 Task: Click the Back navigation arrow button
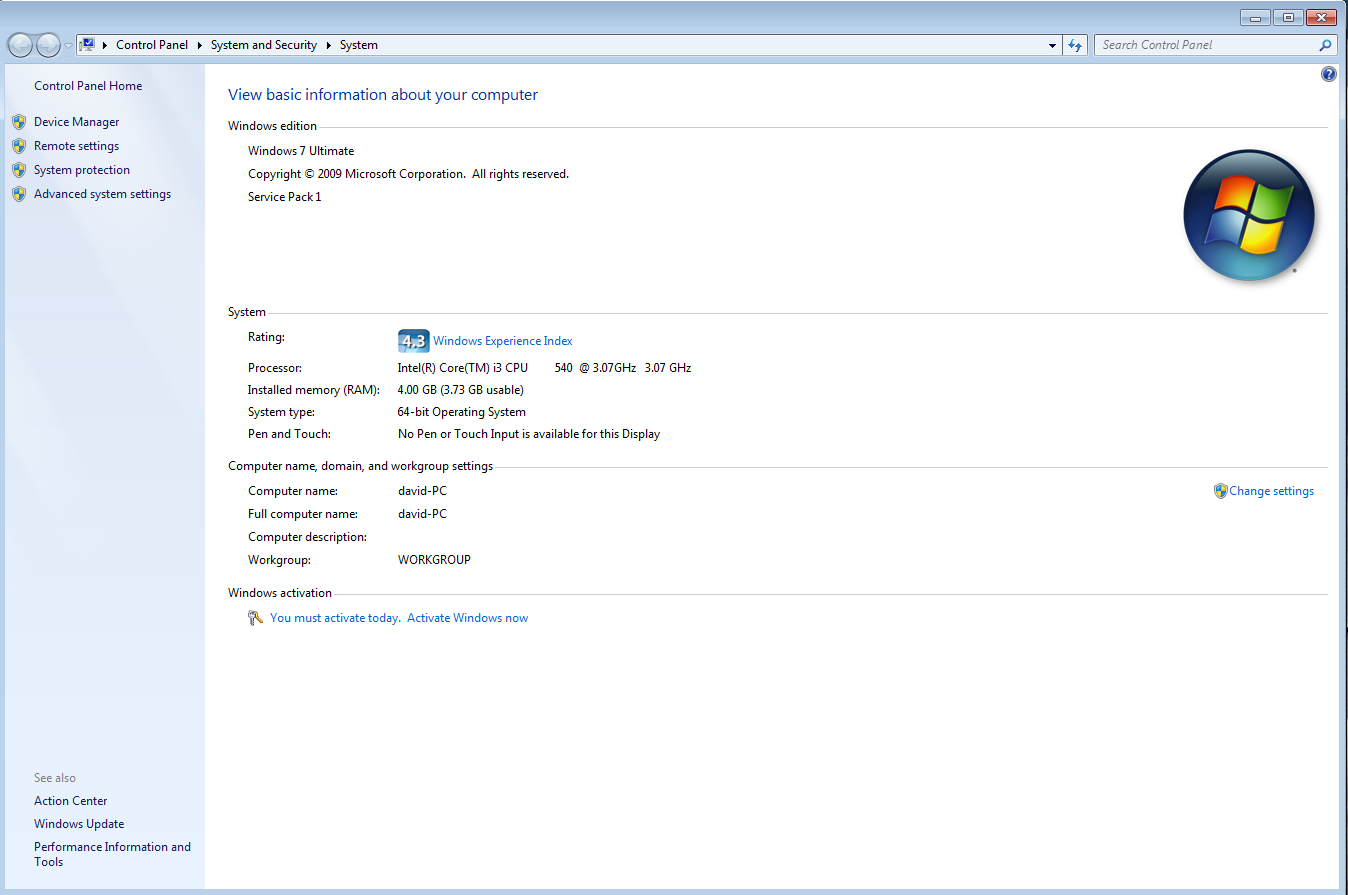coord(19,45)
